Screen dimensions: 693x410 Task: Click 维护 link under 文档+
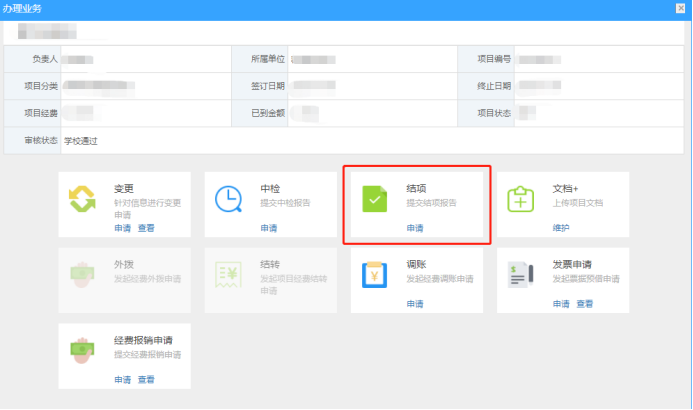pyautogui.click(x=560, y=228)
